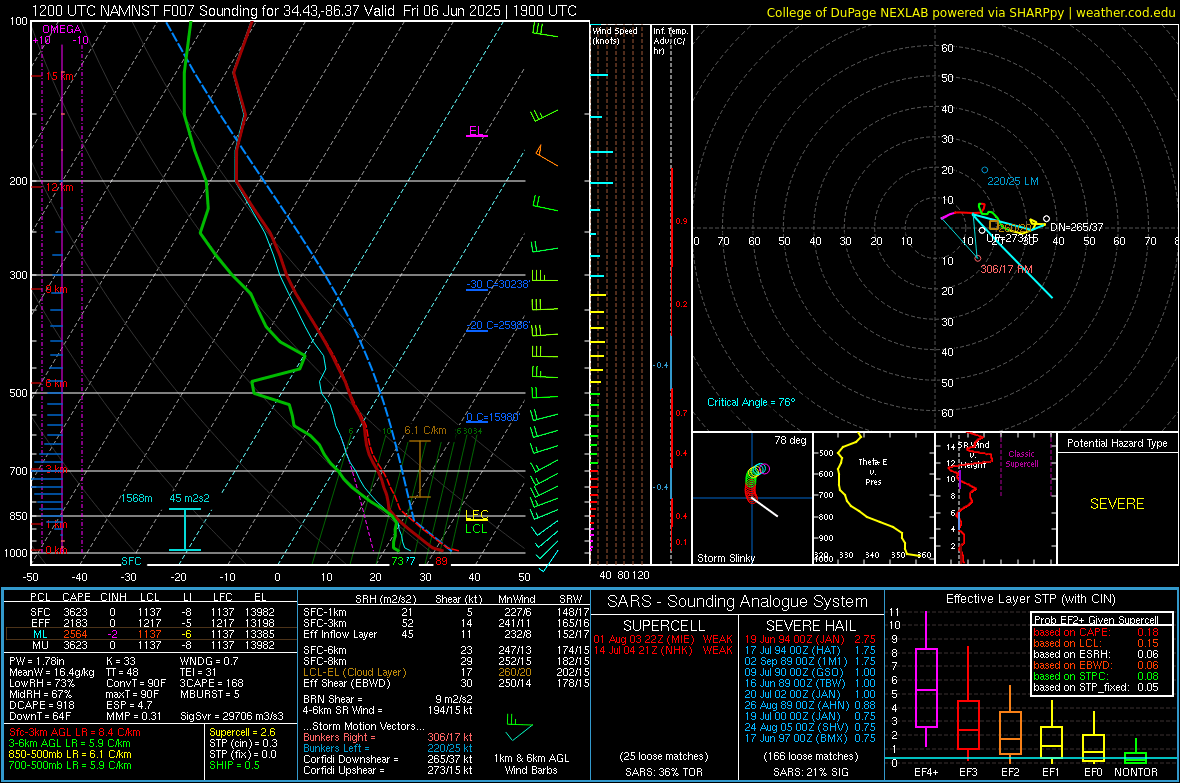Click the 'DCAPE = 918' value
Image resolution: width=1180 pixels, height=783 pixels.
click(x=41, y=705)
